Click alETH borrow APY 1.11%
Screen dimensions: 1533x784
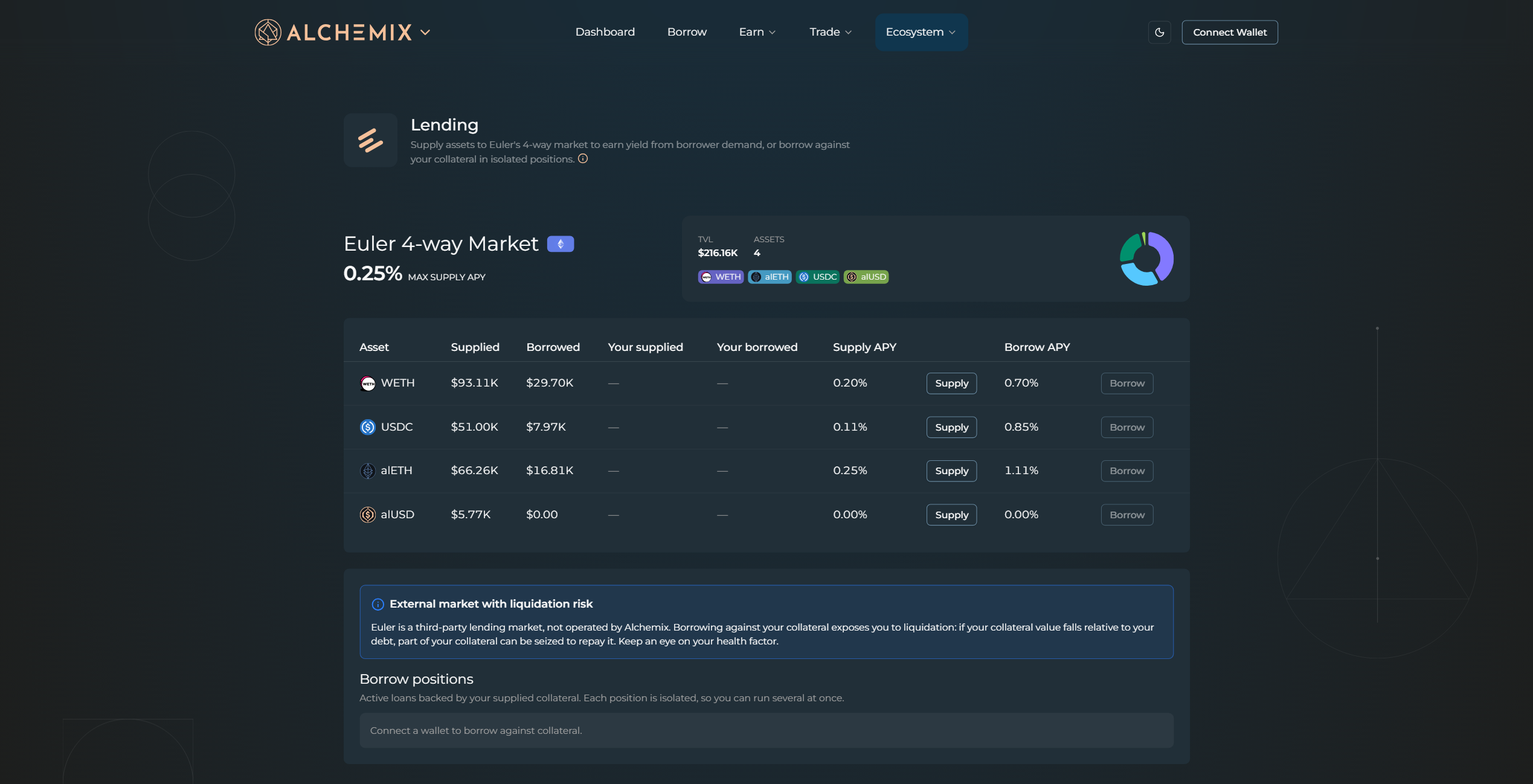(1021, 471)
